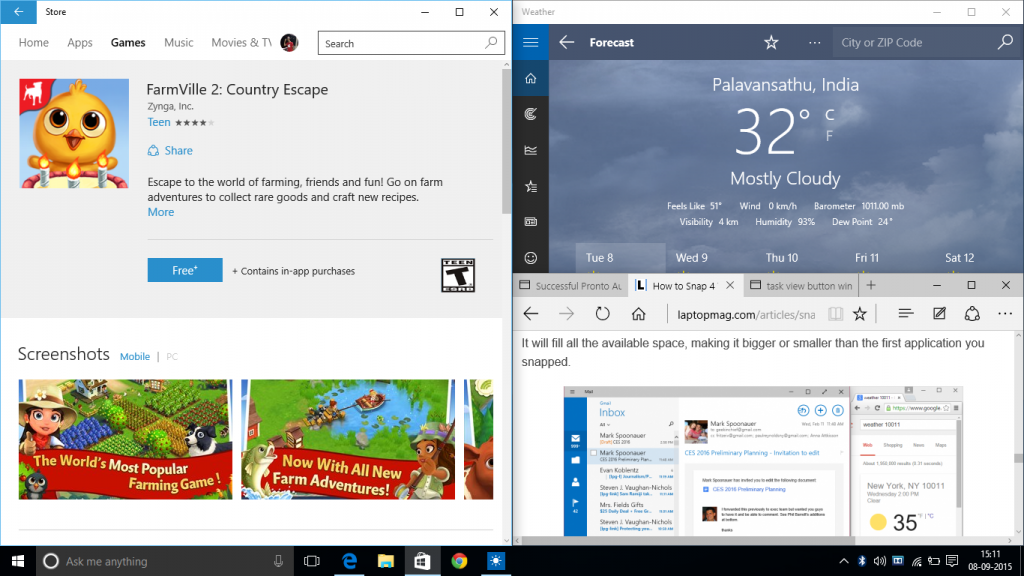1024x576 pixels.
Task: Select Thu 10 forecast day
Action: click(x=782, y=258)
